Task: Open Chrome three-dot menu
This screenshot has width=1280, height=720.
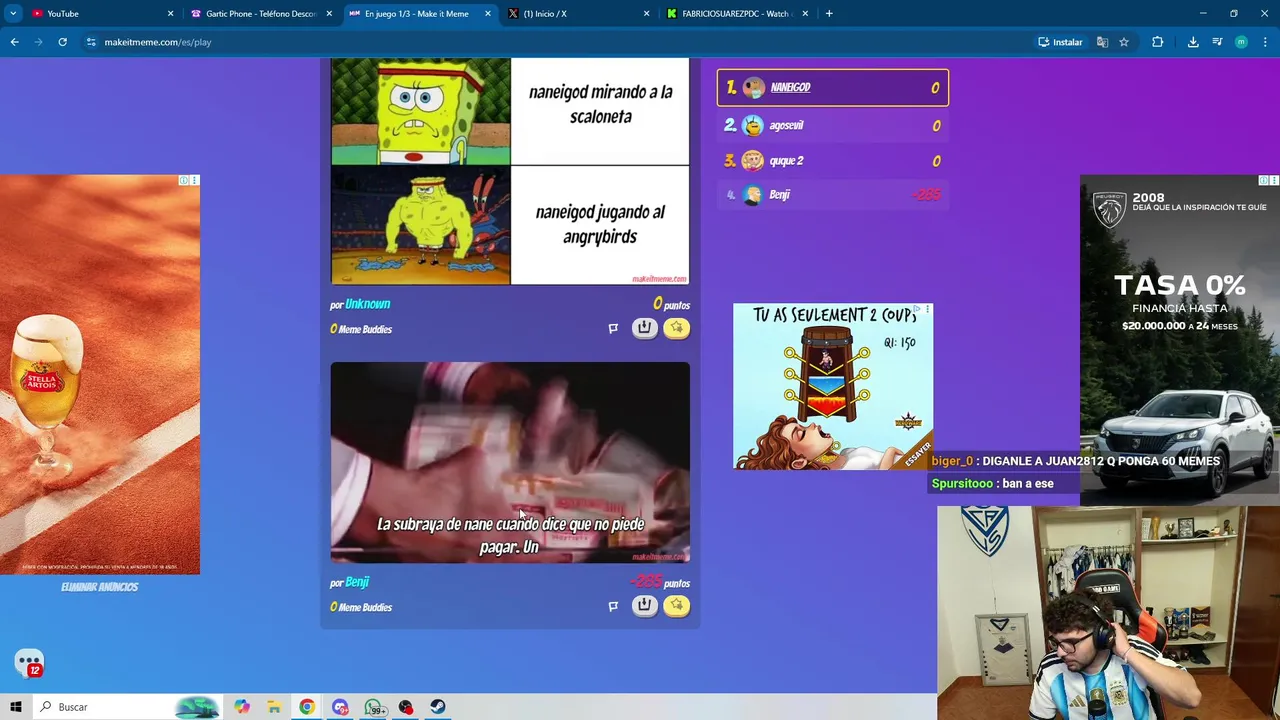Action: pyautogui.click(x=1266, y=42)
